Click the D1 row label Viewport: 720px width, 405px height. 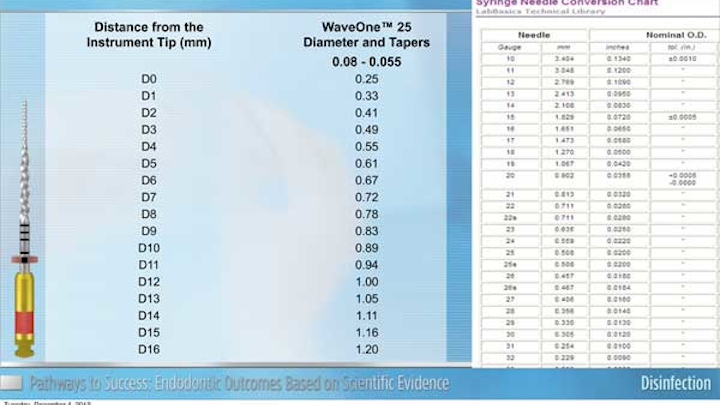(x=149, y=96)
